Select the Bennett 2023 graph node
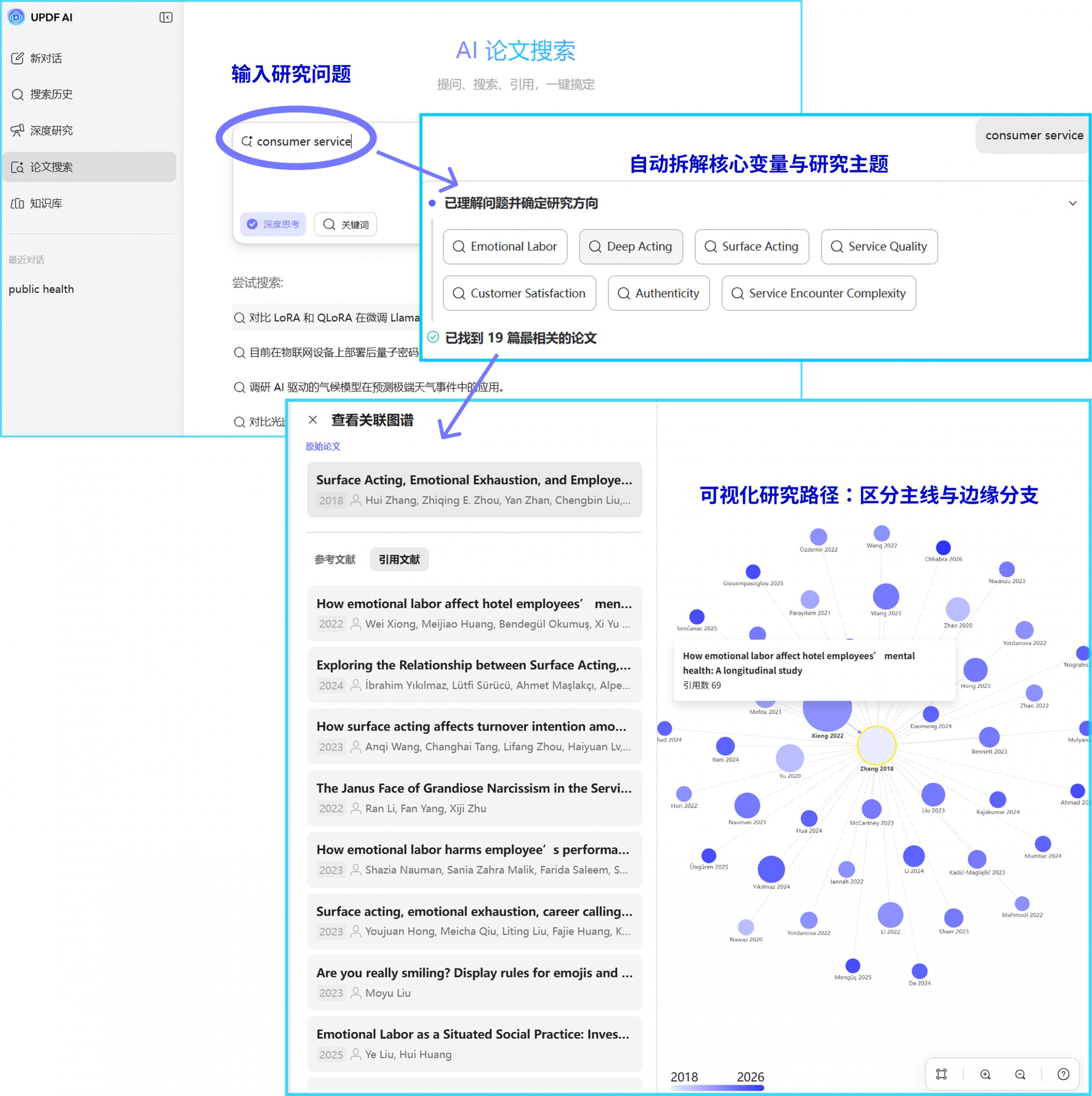This screenshot has width=1092, height=1096. (x=989, y=737)
